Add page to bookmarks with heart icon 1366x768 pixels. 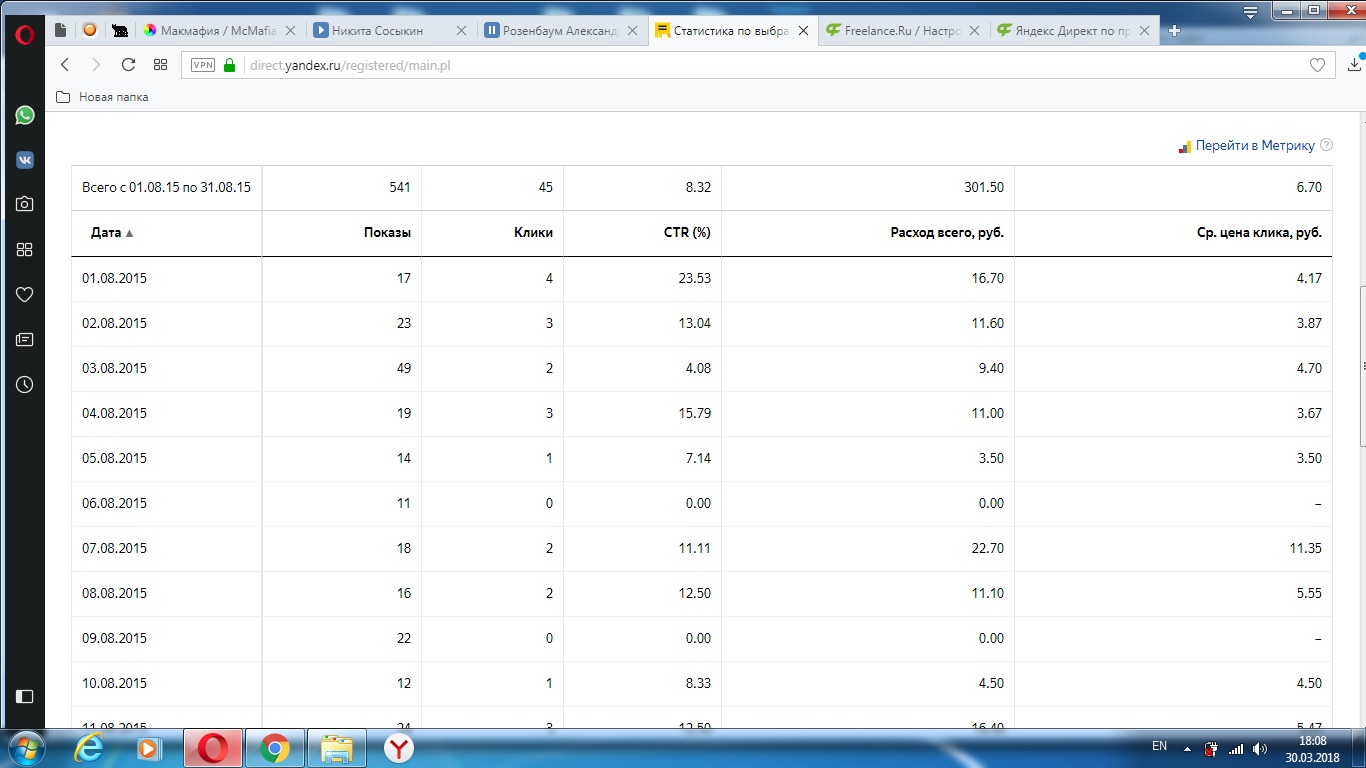pos(1317,65)
